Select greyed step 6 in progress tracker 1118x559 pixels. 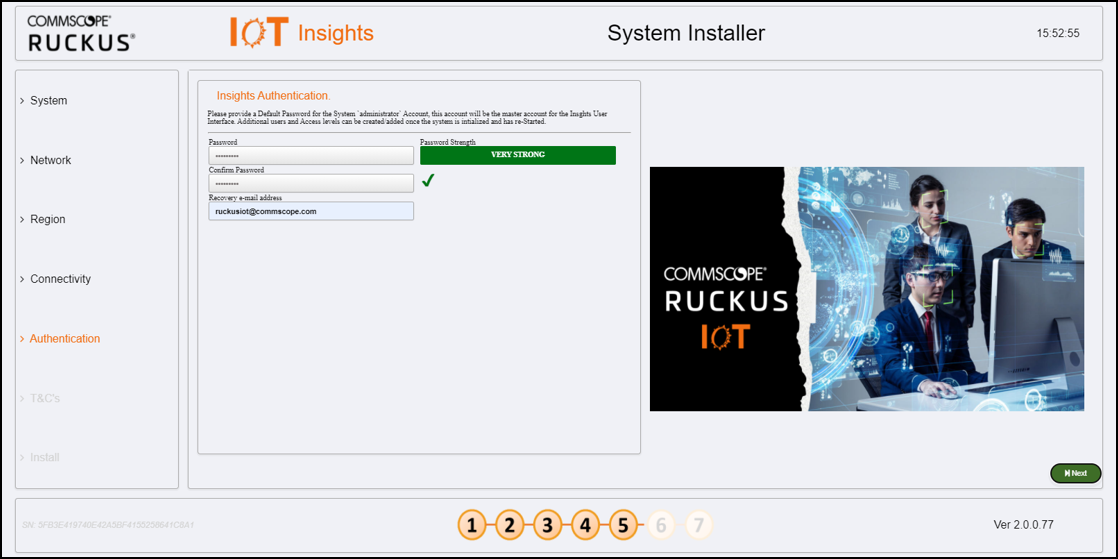(x=660, y=526)
